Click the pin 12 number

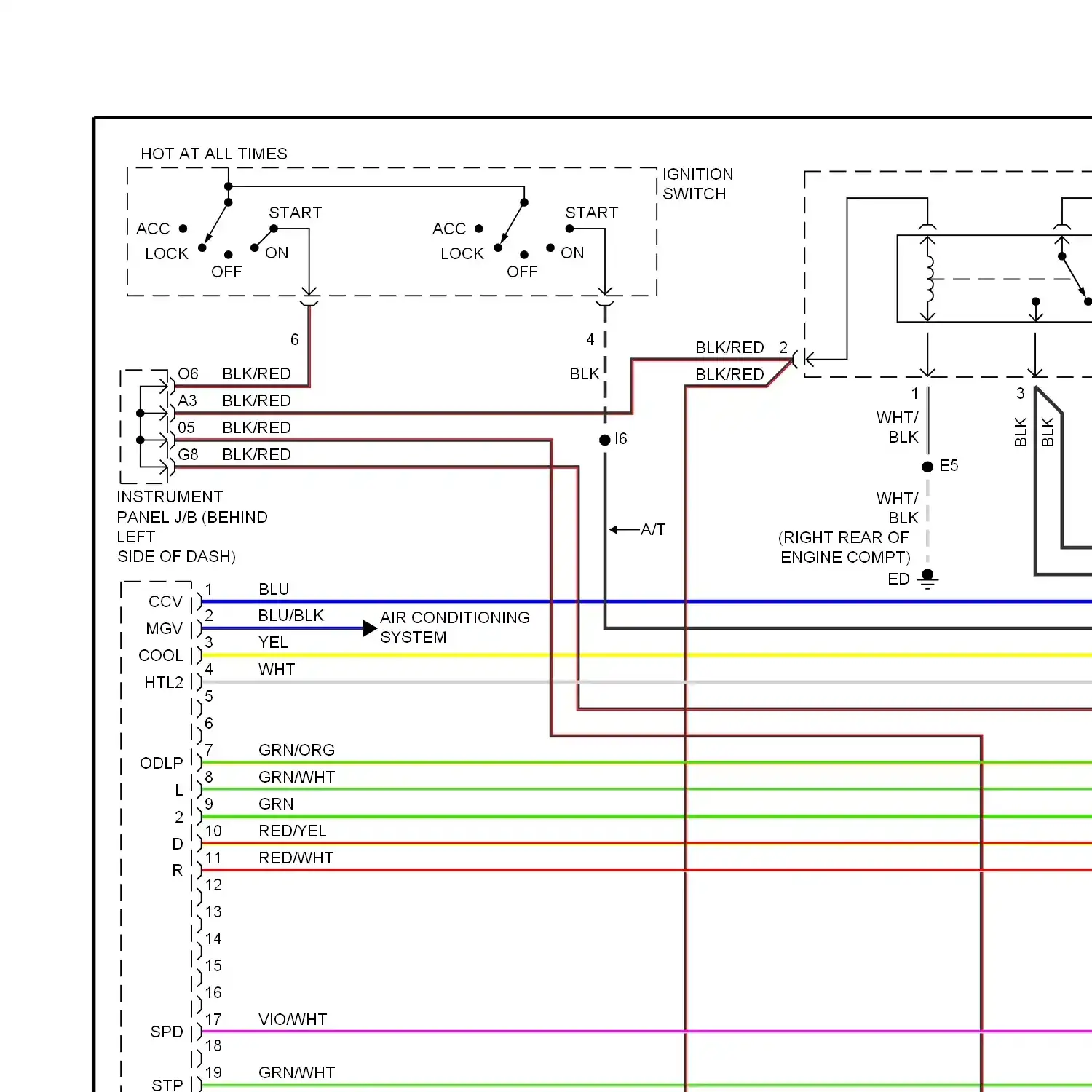click(213, 885)
